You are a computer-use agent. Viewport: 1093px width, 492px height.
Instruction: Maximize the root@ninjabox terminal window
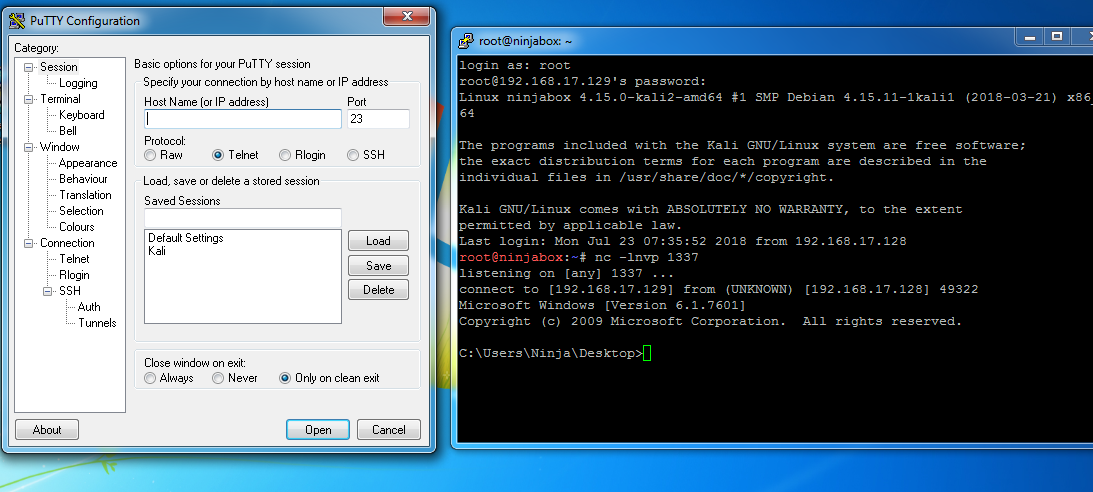click(1057, 37)
